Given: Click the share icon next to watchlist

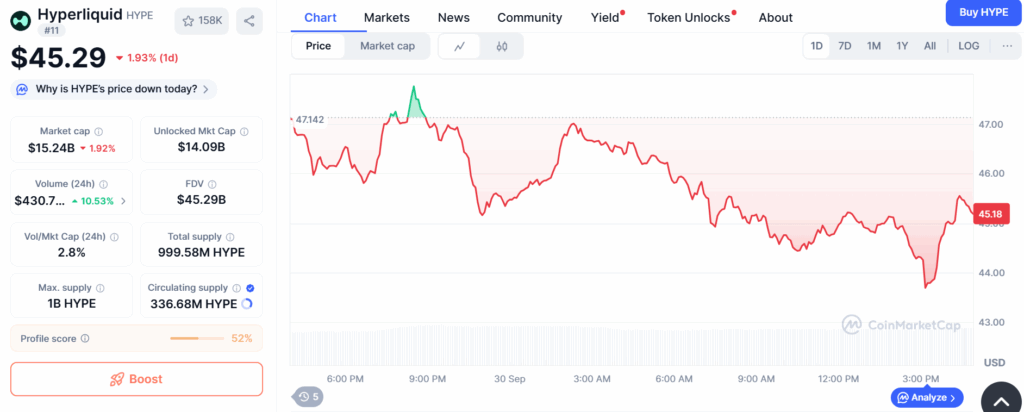Looking at the screenshot, I should (x=249, y=20).
